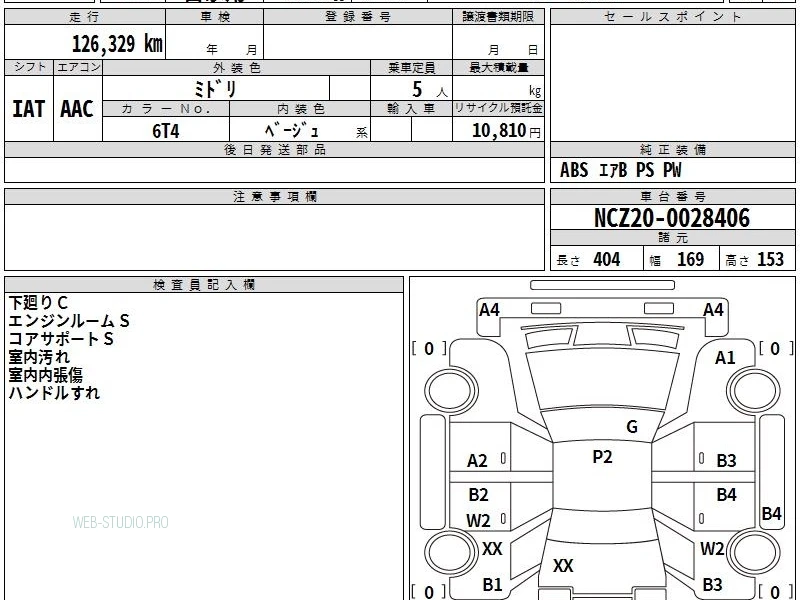The height and width of the screenshot is (600, 800).
Task: Click the リサイクル預託金 header
Action: (498, 109)
